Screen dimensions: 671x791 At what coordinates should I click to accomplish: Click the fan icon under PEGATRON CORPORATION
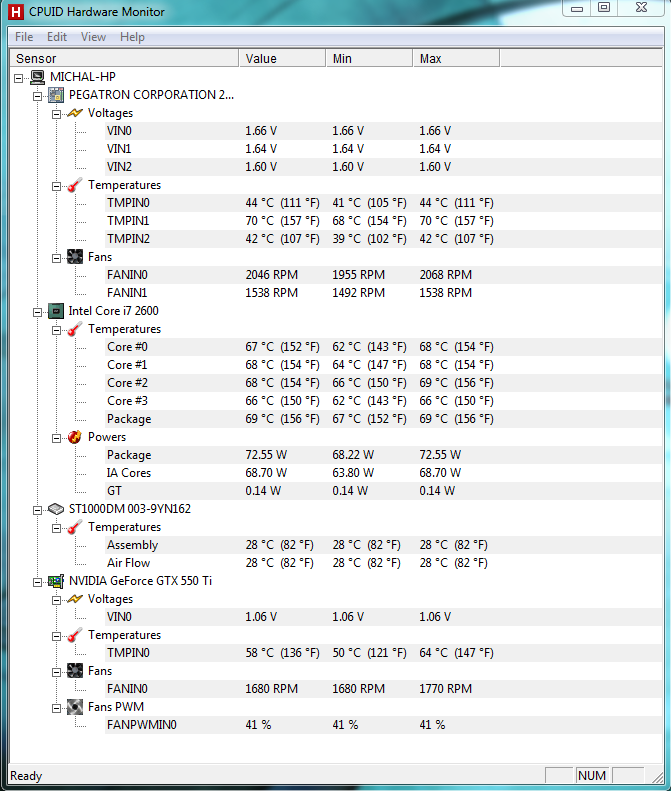pos(75,257)
